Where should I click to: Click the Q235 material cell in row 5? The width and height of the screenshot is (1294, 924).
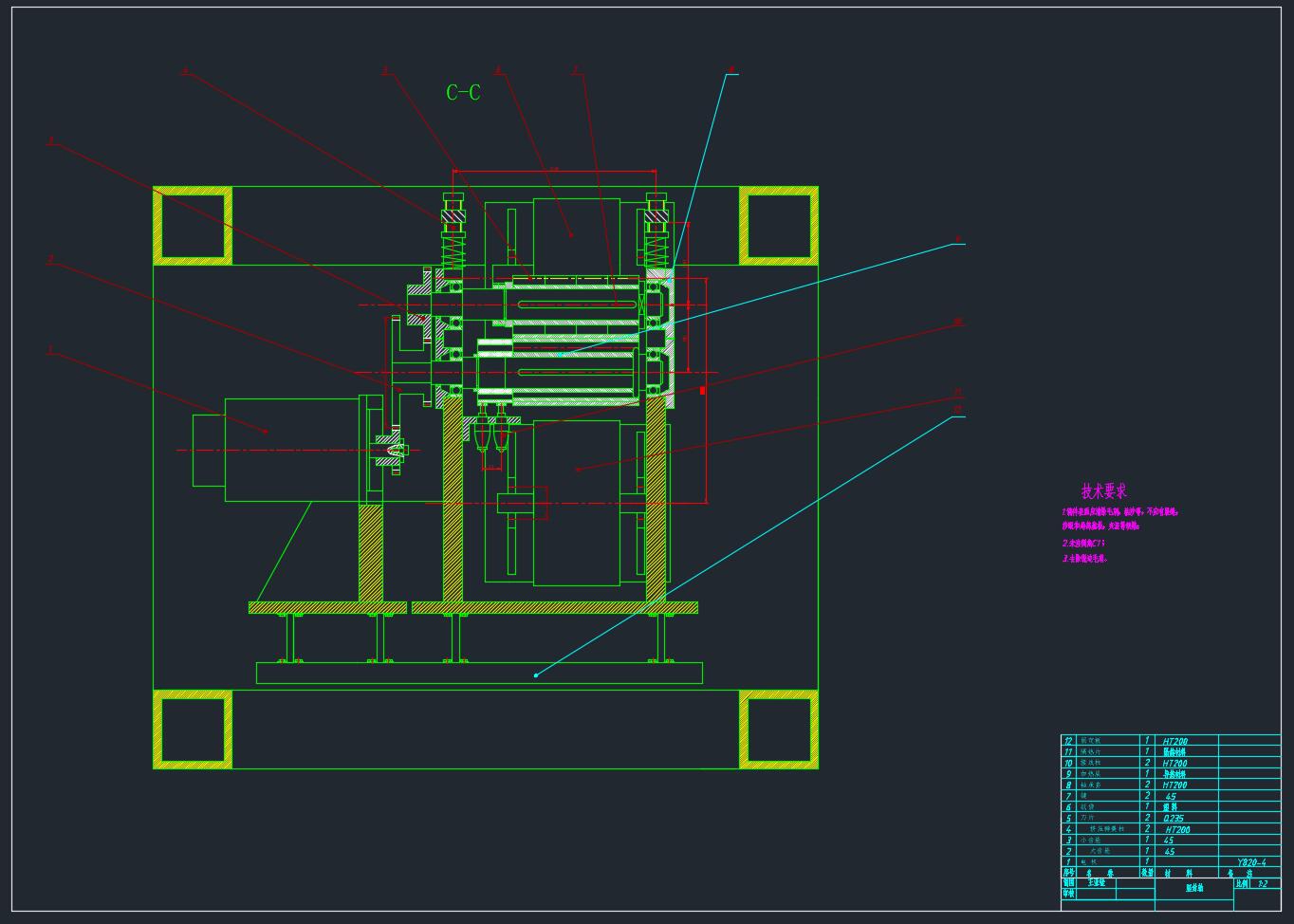(x=1174, y=818)
